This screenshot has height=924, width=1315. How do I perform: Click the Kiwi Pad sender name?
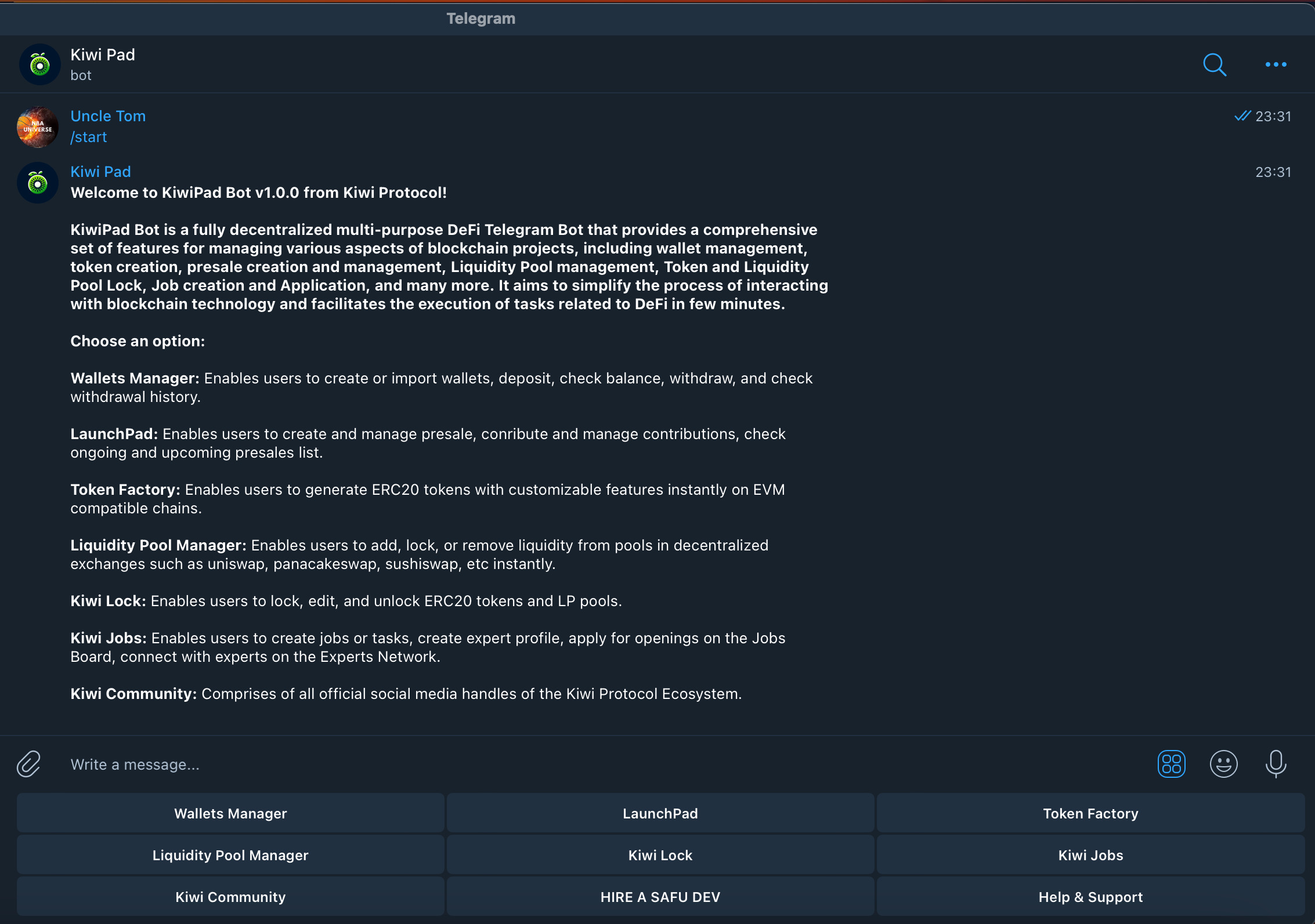click(x=100, y=172)
